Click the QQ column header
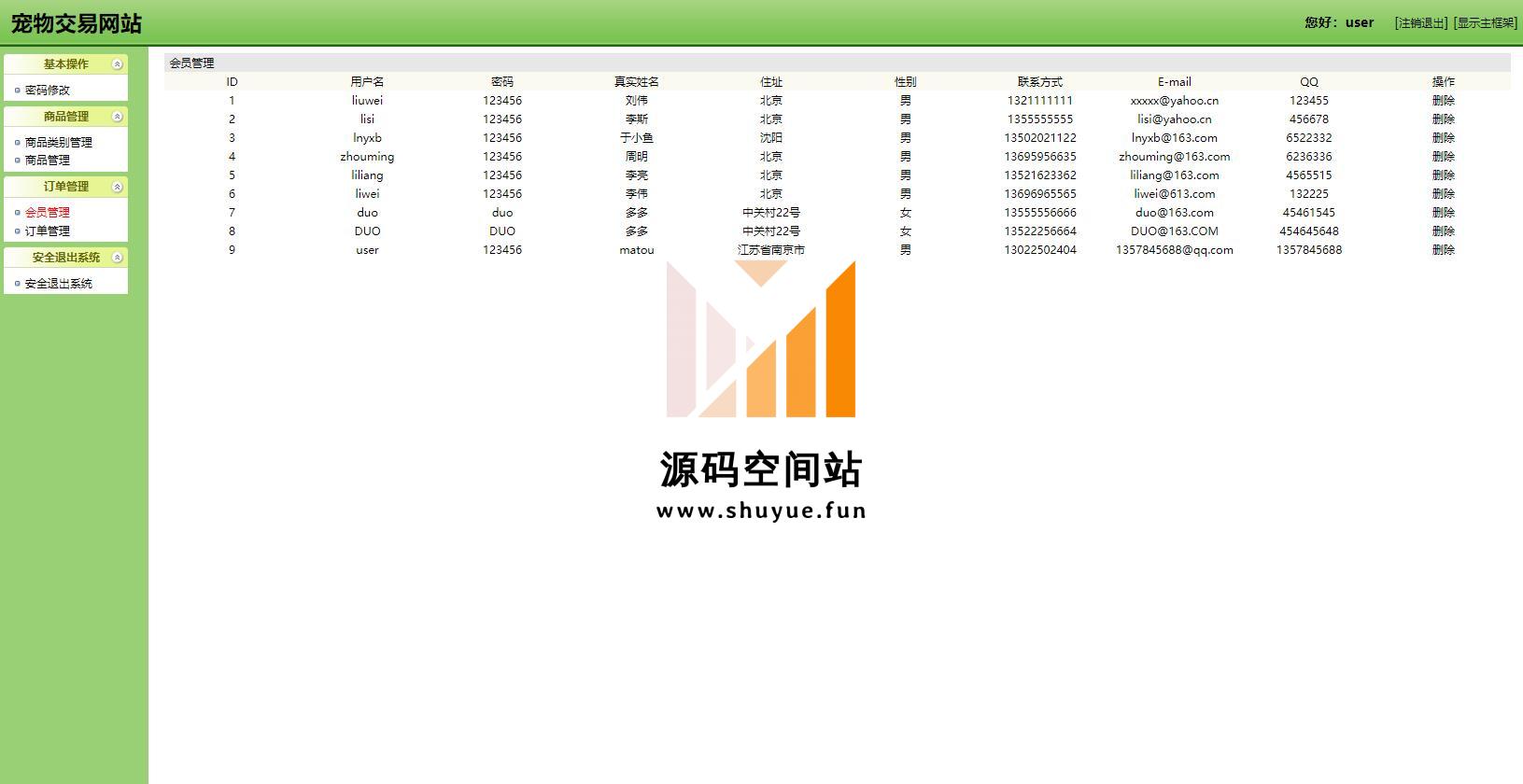Screen dimensions: 1523x784 click(1309, 82)
